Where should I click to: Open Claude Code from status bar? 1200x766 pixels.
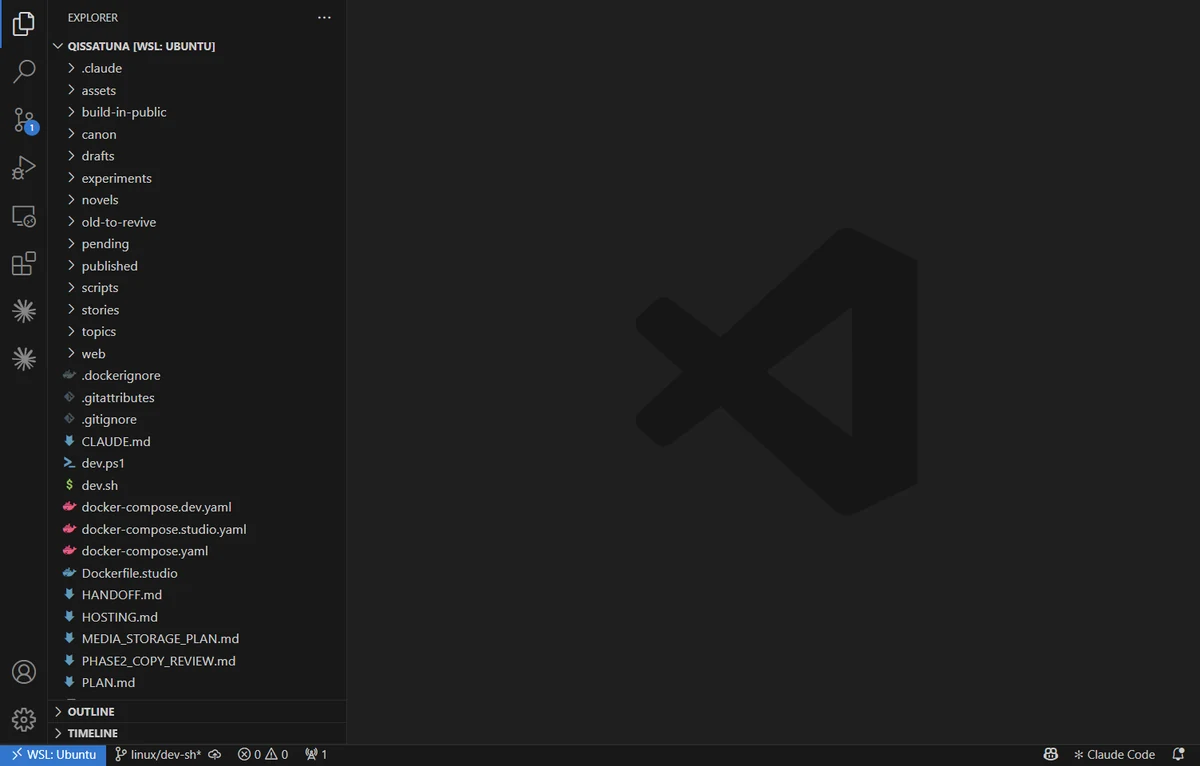point(1114,755)
